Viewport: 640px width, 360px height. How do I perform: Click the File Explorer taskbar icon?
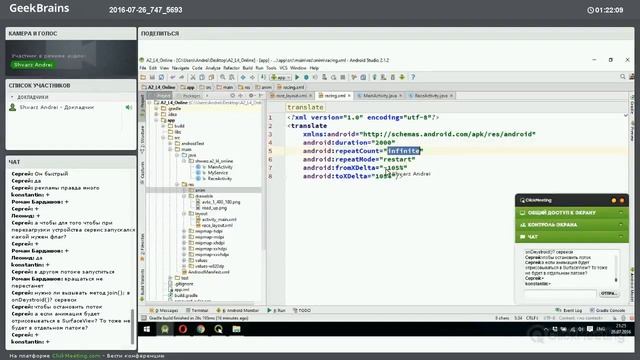tap(236, 329)
